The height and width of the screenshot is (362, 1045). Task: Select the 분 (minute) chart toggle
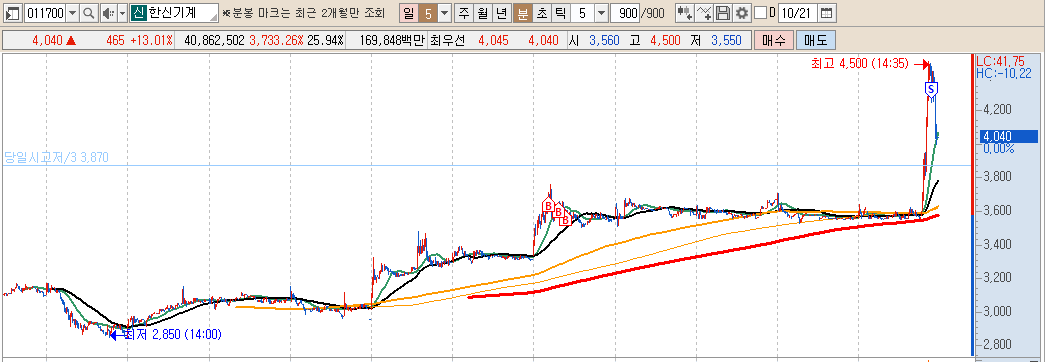[x=522, y=13]
